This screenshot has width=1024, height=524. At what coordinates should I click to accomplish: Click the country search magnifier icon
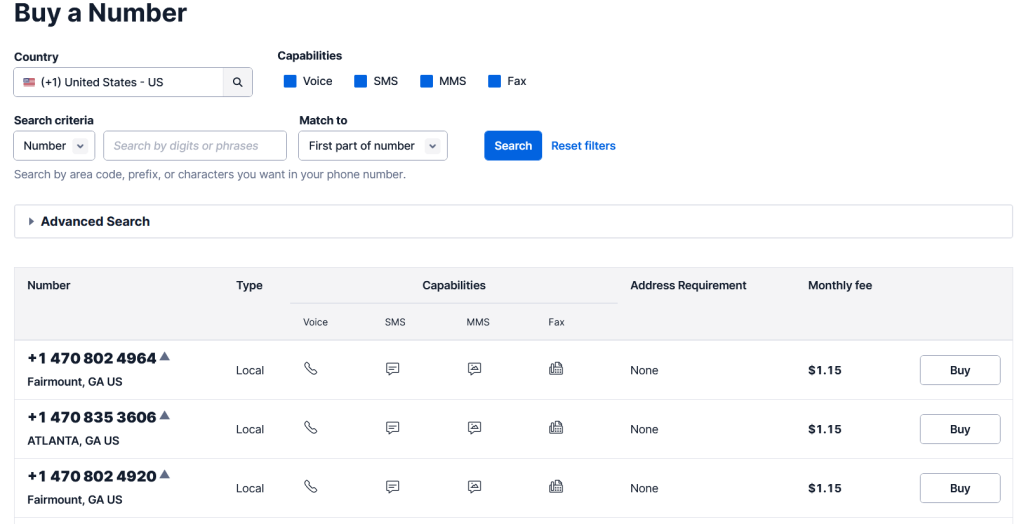coord(238,82)
